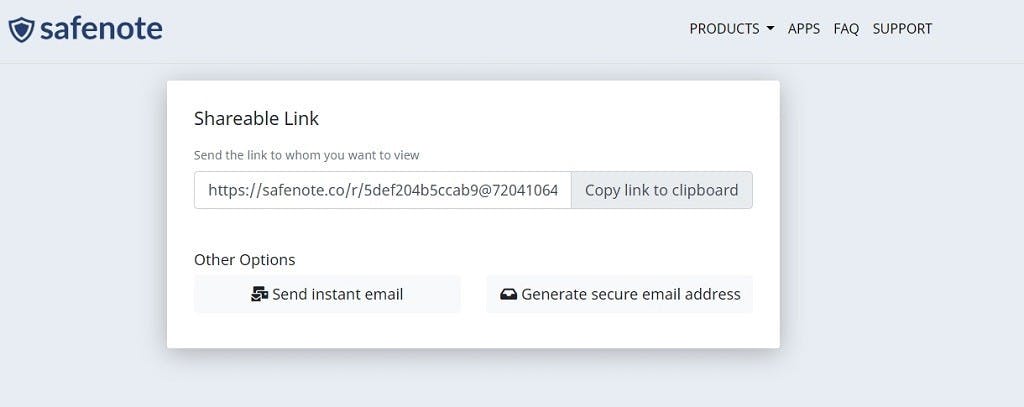Click the Shareable Link heading
This screenshot has height=407, width=1024.
[x=256, y=118]
